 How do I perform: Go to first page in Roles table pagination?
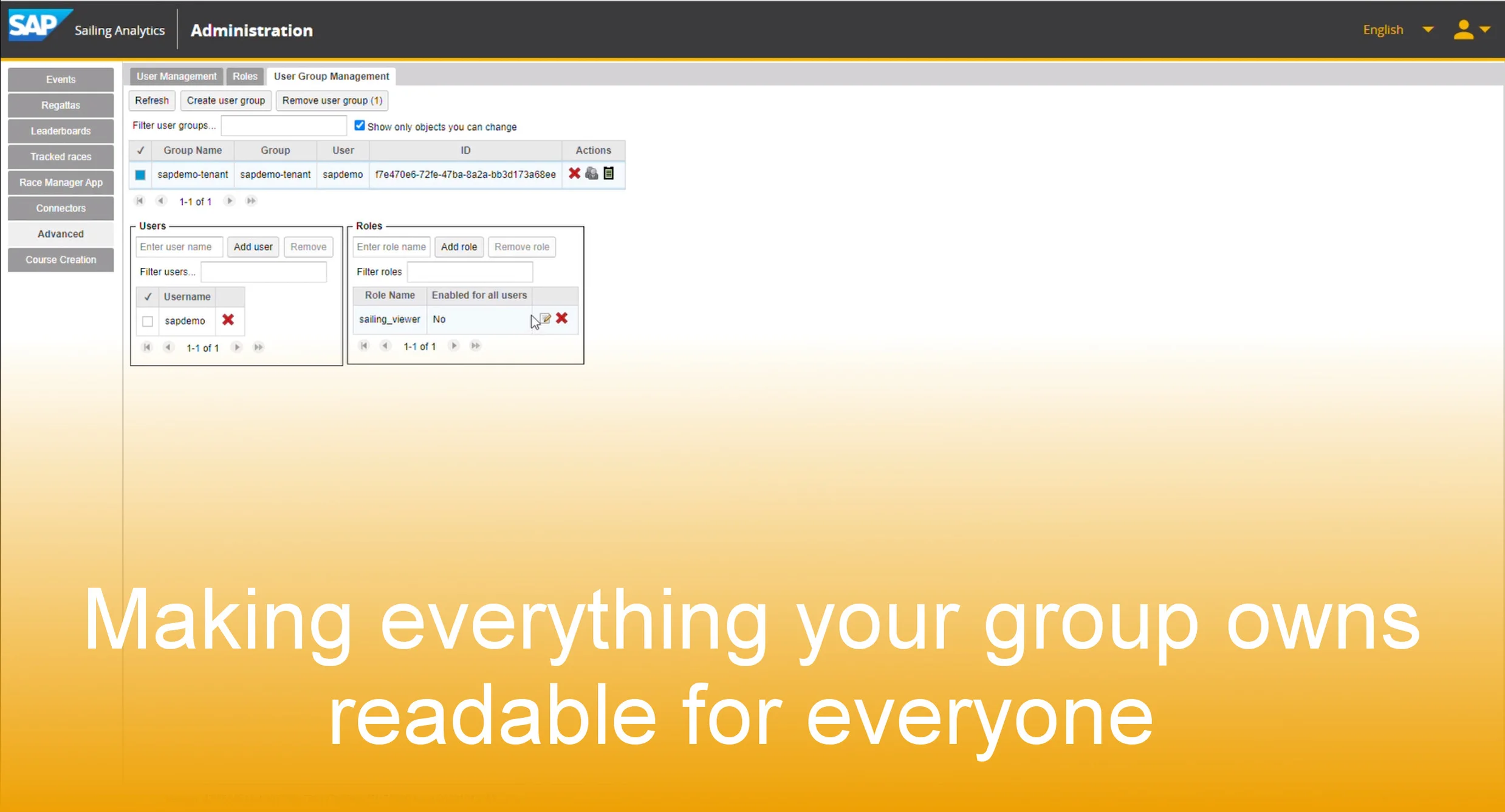click(x=364, y=346)
